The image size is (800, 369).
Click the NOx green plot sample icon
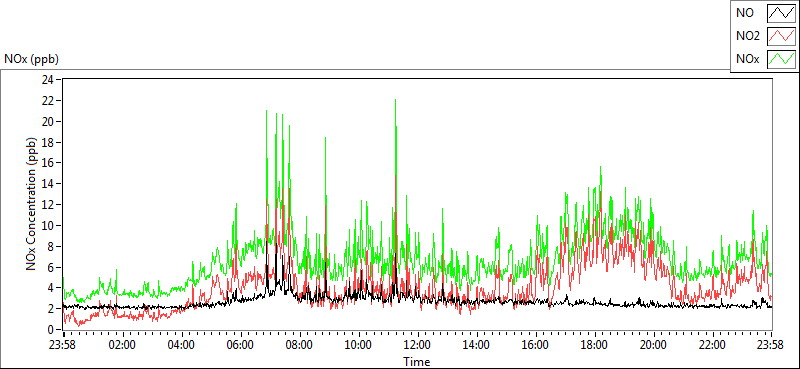(x=782, y=59)
